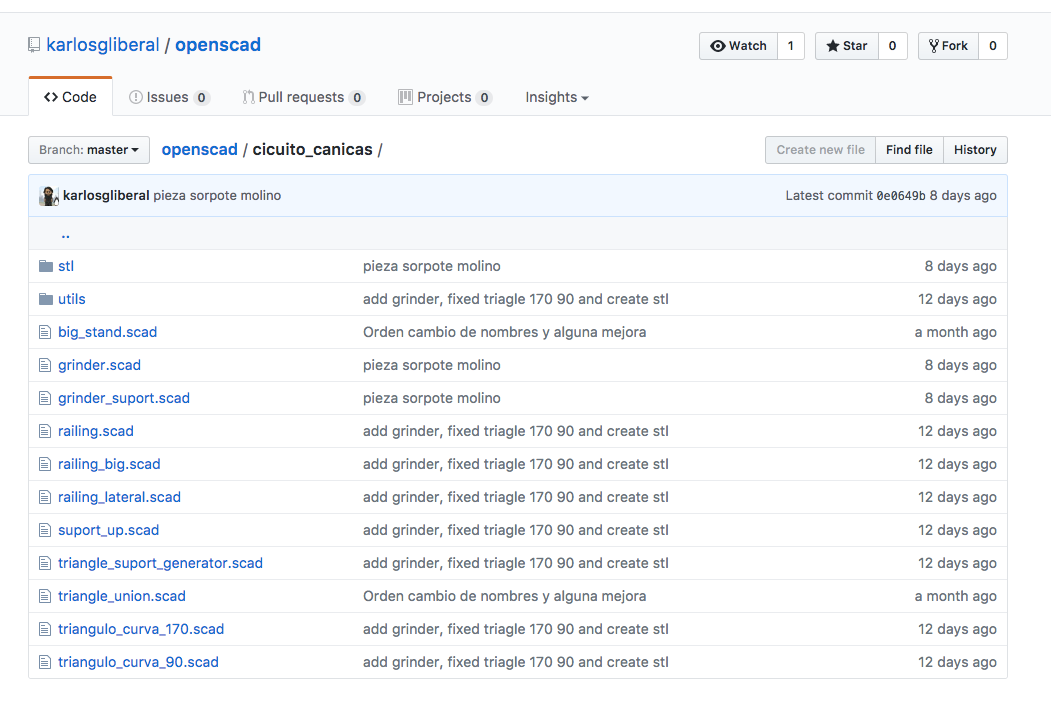Click the file icon beside triangle_union.scad
The height and width of the screenshot is (704, 1051).
click(45, 596)
